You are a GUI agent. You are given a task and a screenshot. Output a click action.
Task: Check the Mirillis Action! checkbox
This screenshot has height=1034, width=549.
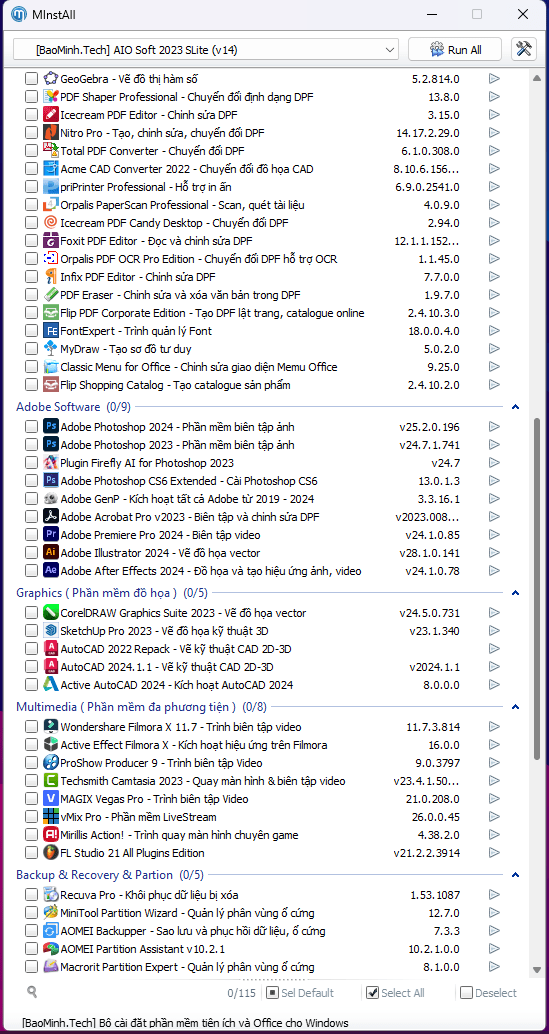tap(32, 835)
